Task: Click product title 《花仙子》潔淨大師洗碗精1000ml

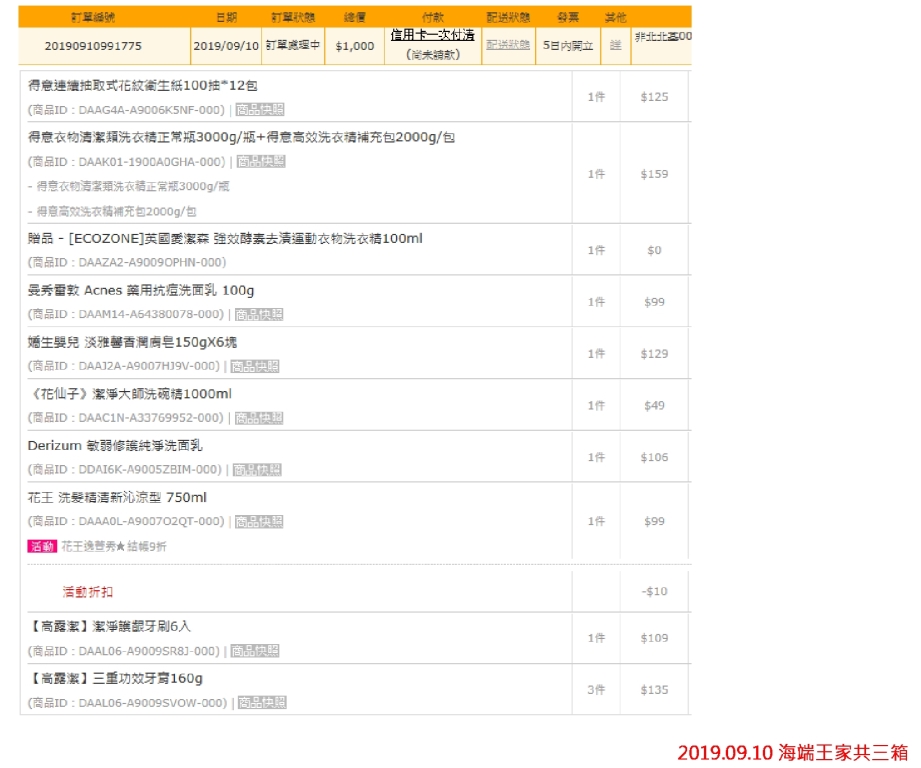Action: 130,393
